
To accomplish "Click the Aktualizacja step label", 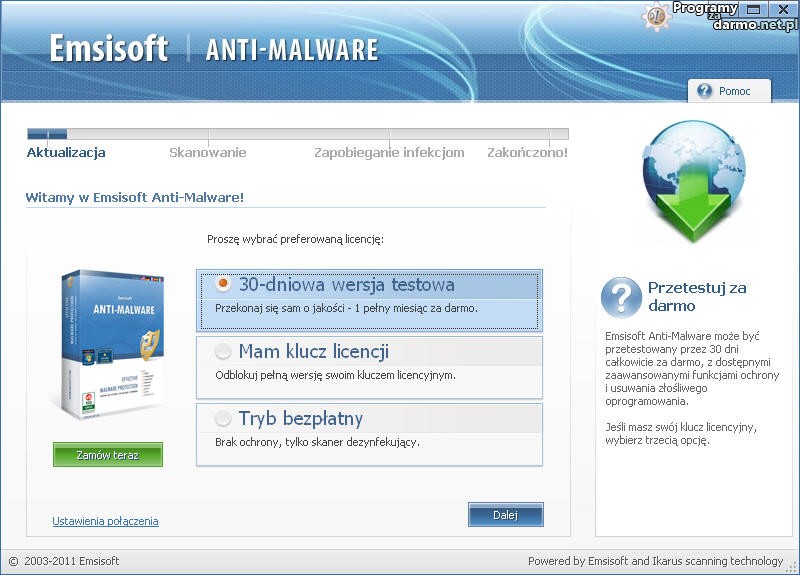I will [66, 153].
